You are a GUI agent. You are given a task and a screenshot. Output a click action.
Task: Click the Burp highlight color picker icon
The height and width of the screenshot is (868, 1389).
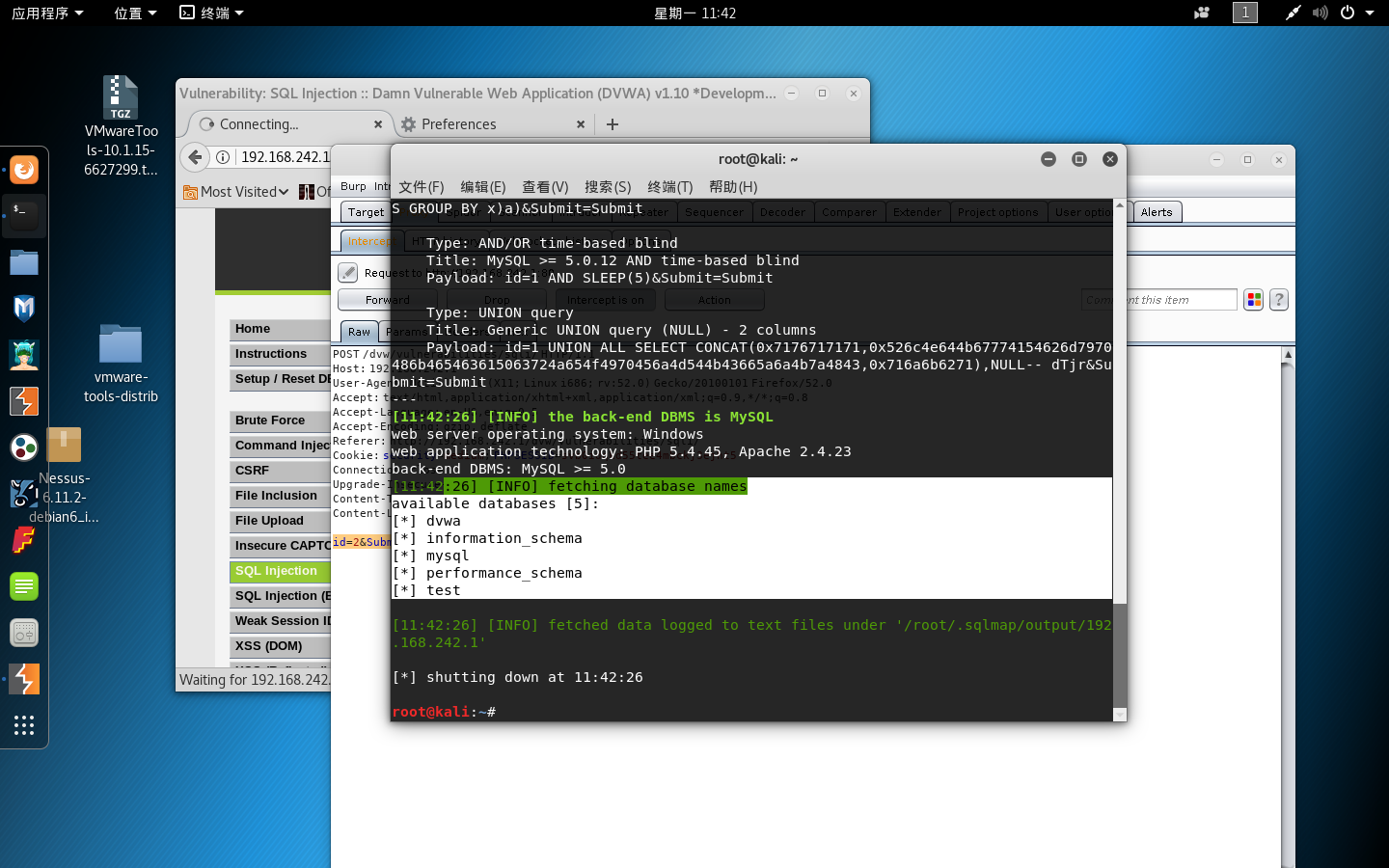1254,300
